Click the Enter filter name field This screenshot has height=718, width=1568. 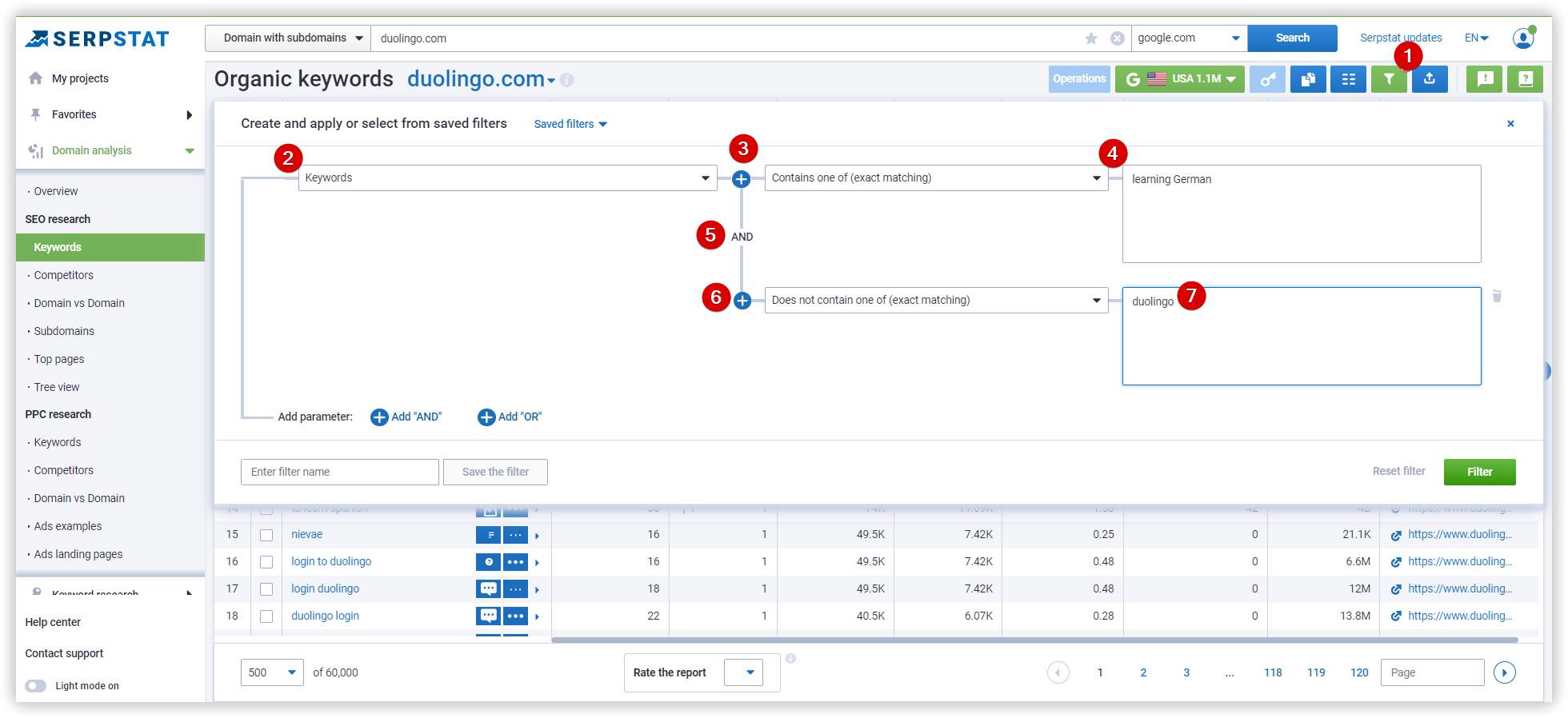[340, 473]
